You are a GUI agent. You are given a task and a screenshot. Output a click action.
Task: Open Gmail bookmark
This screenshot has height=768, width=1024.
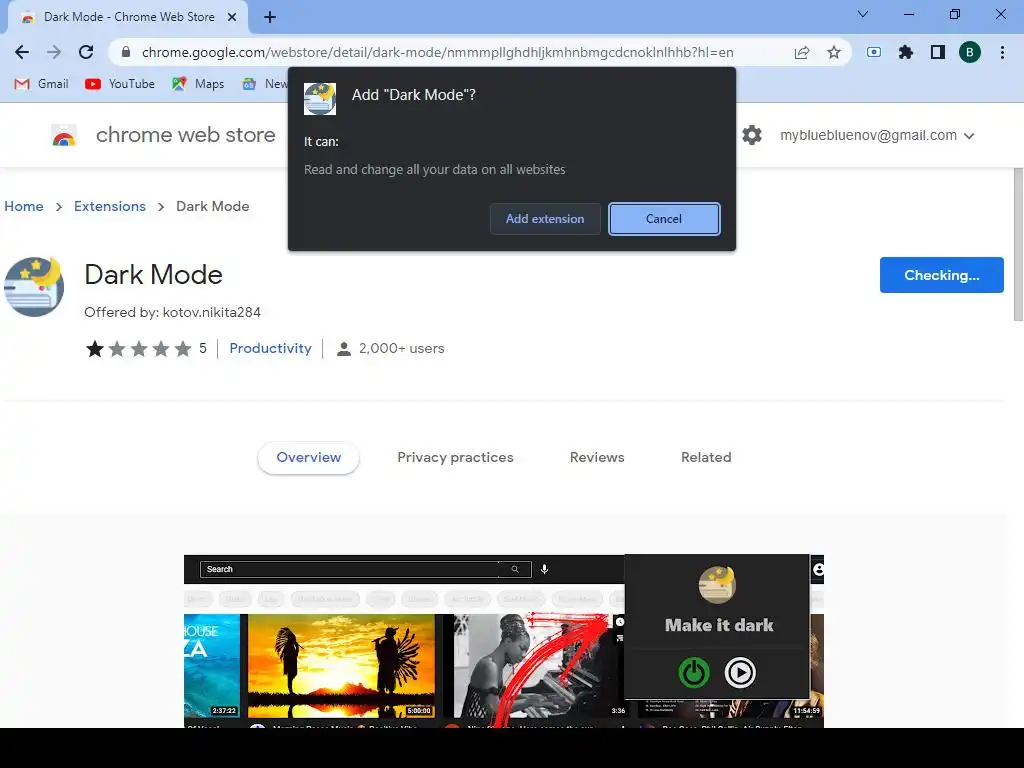(x=41, y=84)
